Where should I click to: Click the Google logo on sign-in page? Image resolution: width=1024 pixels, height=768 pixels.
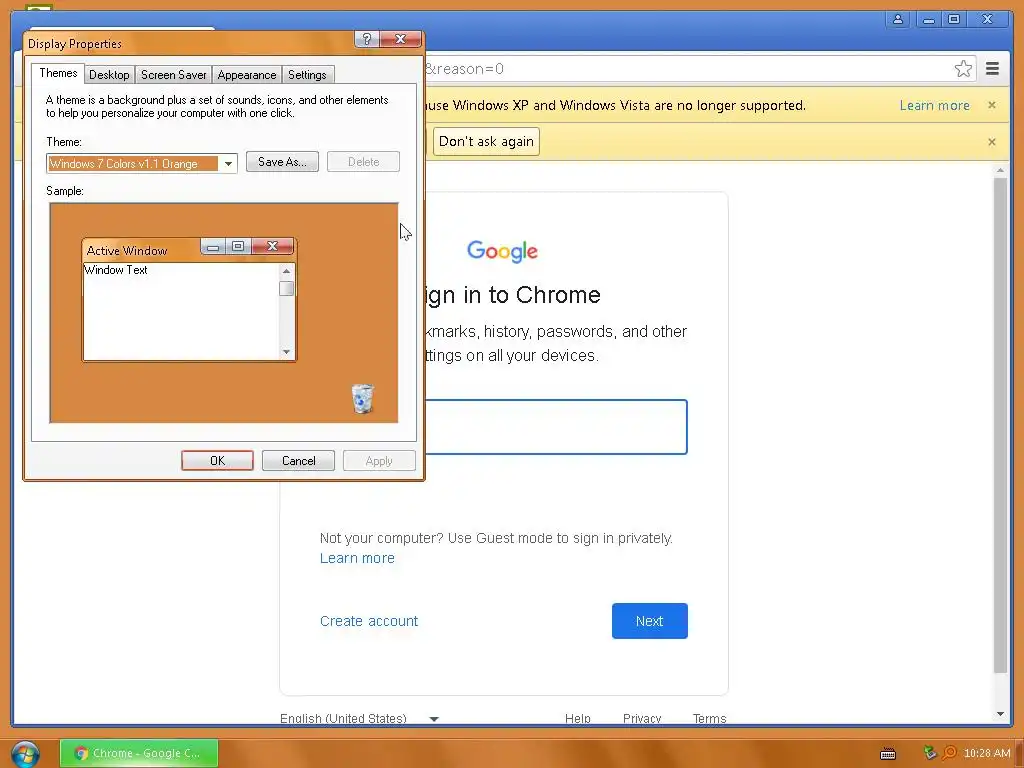point(502,251)
